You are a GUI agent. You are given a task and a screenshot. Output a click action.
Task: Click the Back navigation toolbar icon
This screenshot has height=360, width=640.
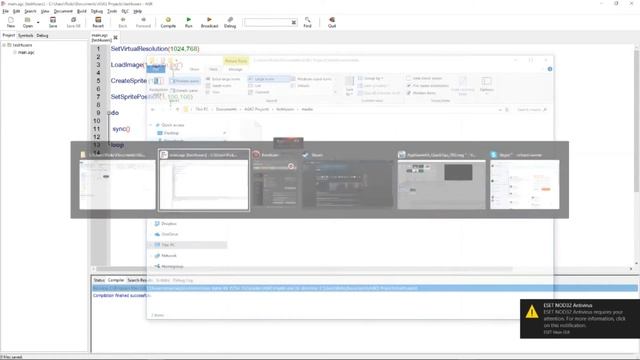(122, 22)
